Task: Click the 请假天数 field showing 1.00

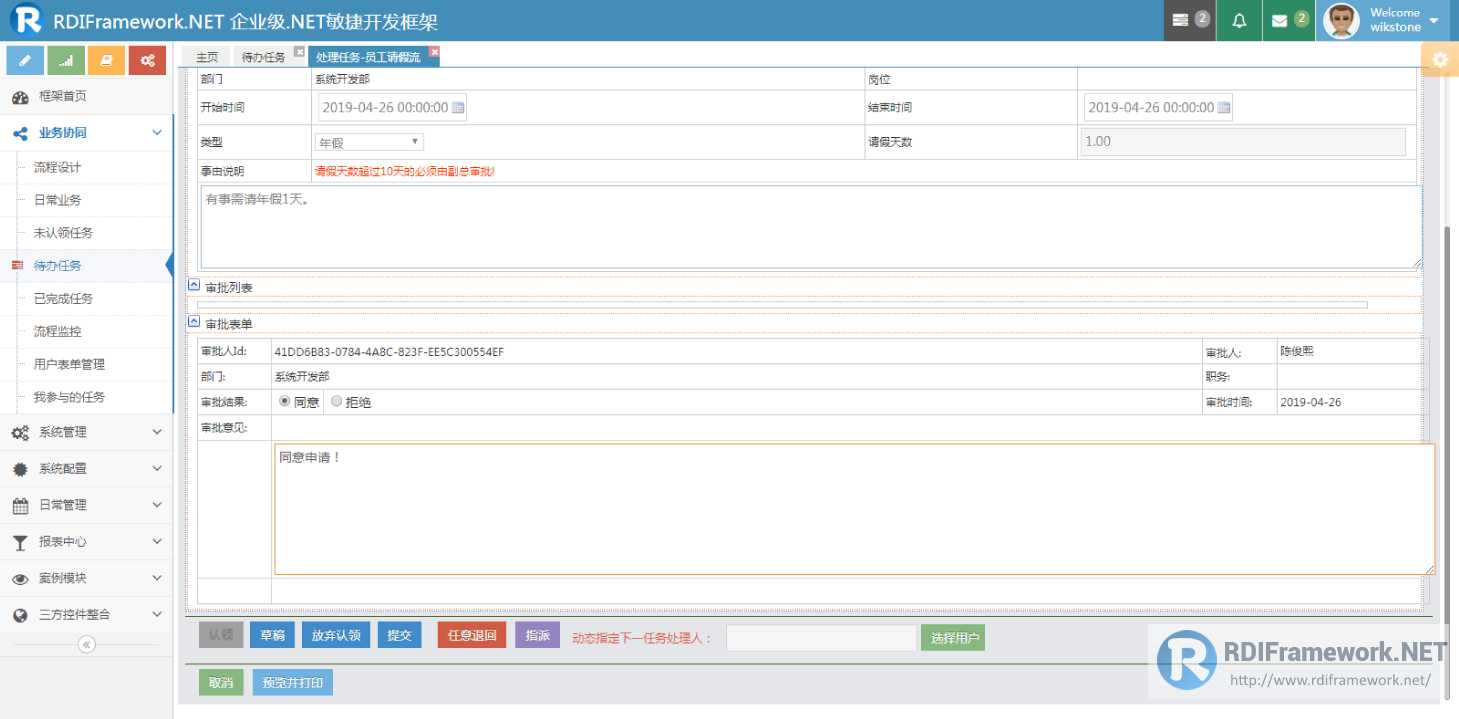Action: (x=1243, y=141)
